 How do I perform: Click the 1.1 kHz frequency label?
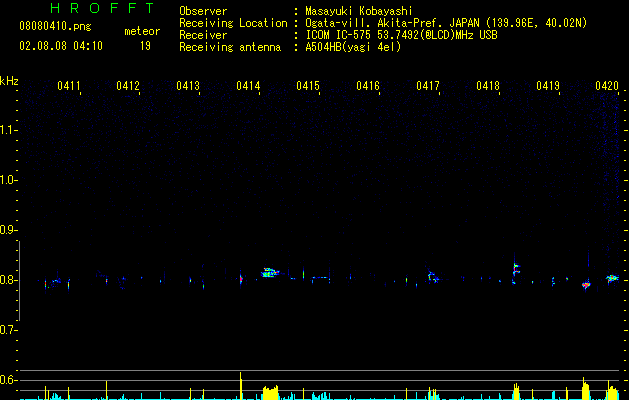coord(8,130)
